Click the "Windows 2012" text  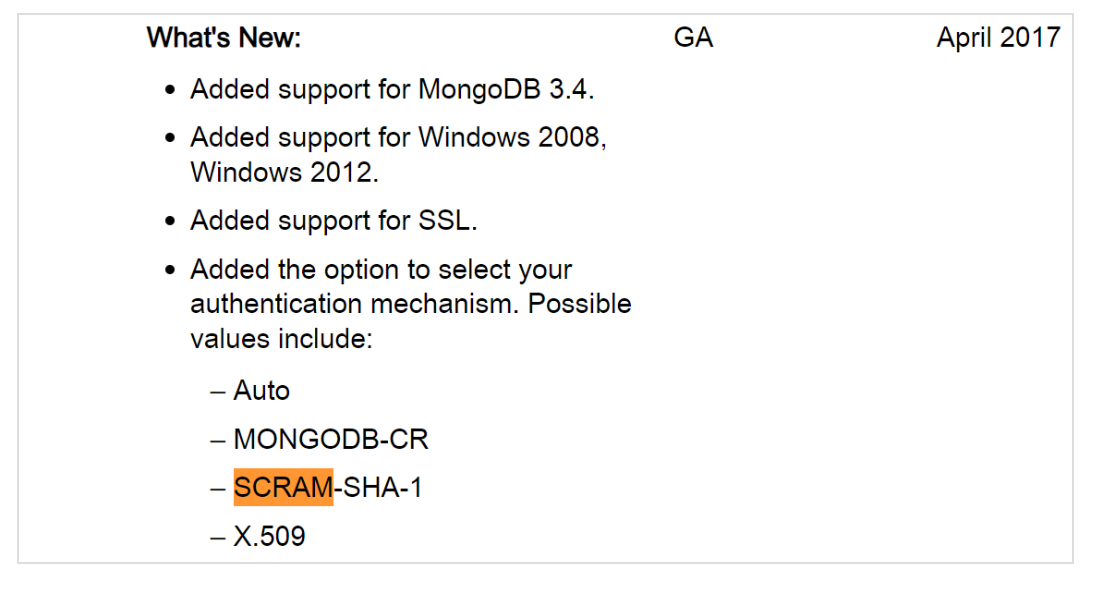pos(284,172)
